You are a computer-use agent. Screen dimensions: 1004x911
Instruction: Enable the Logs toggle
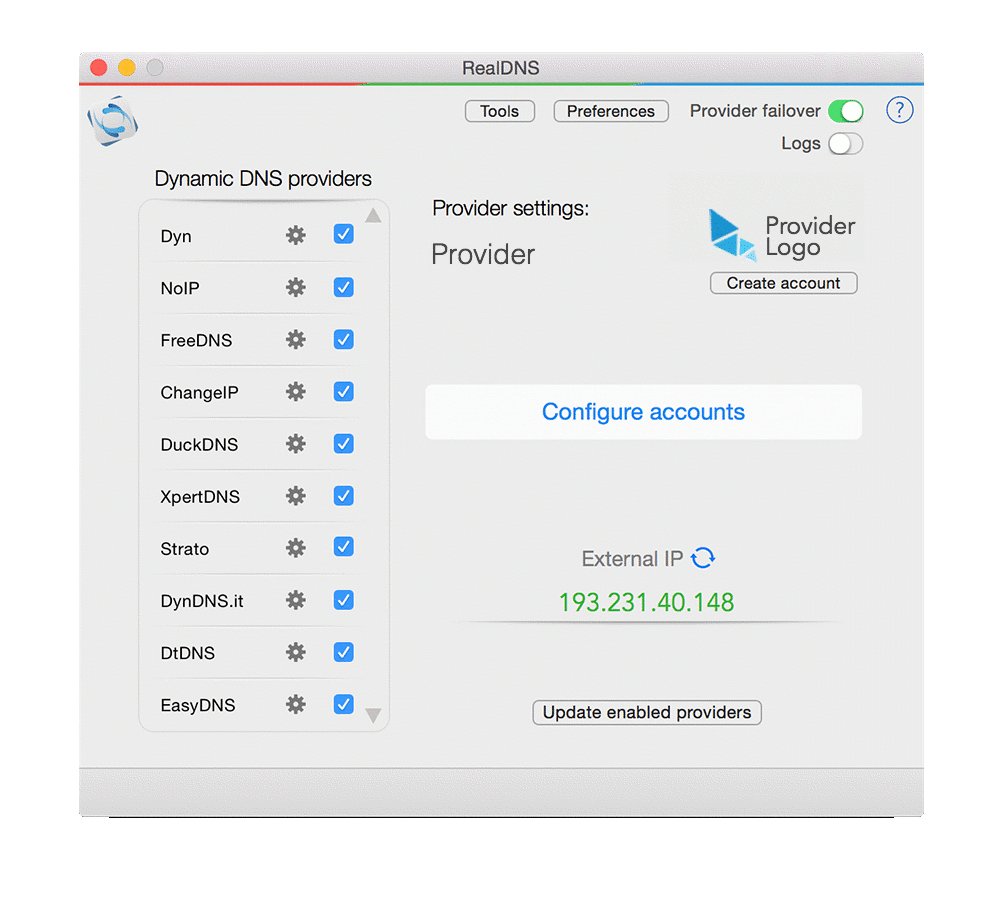point(845,143)
